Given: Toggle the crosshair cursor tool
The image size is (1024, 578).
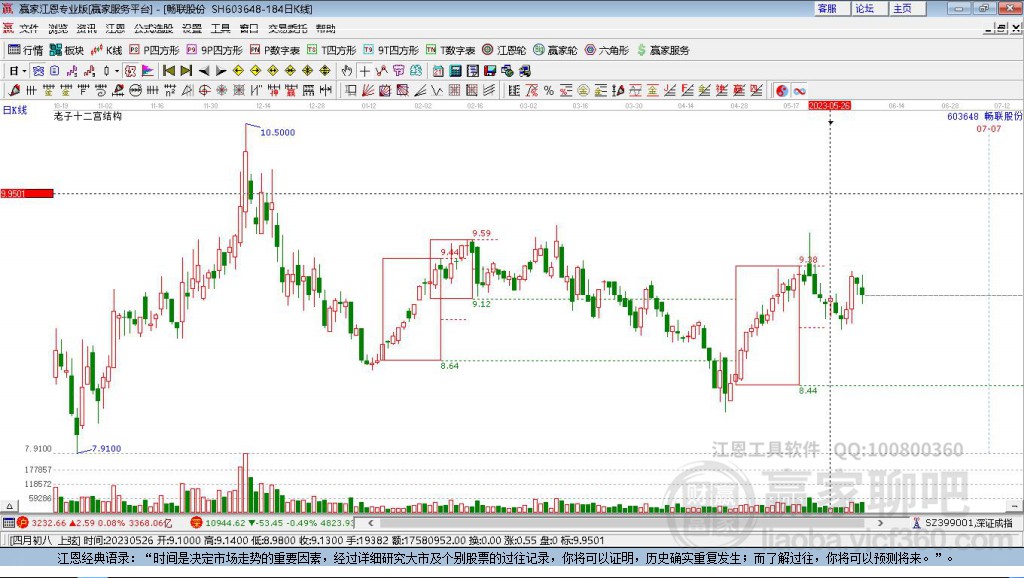Looking at the screenshot, I should pos(364,71).
